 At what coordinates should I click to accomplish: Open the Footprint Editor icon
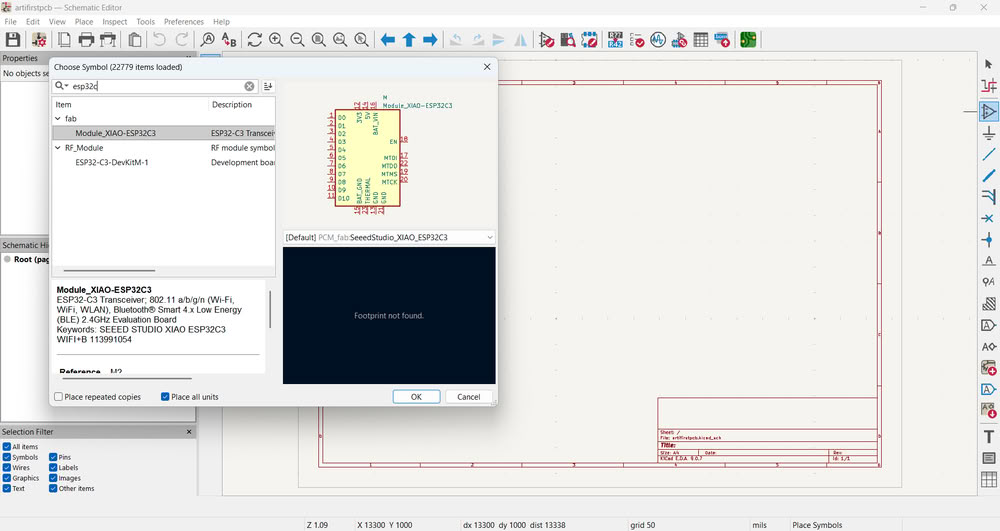coord(589,40)
